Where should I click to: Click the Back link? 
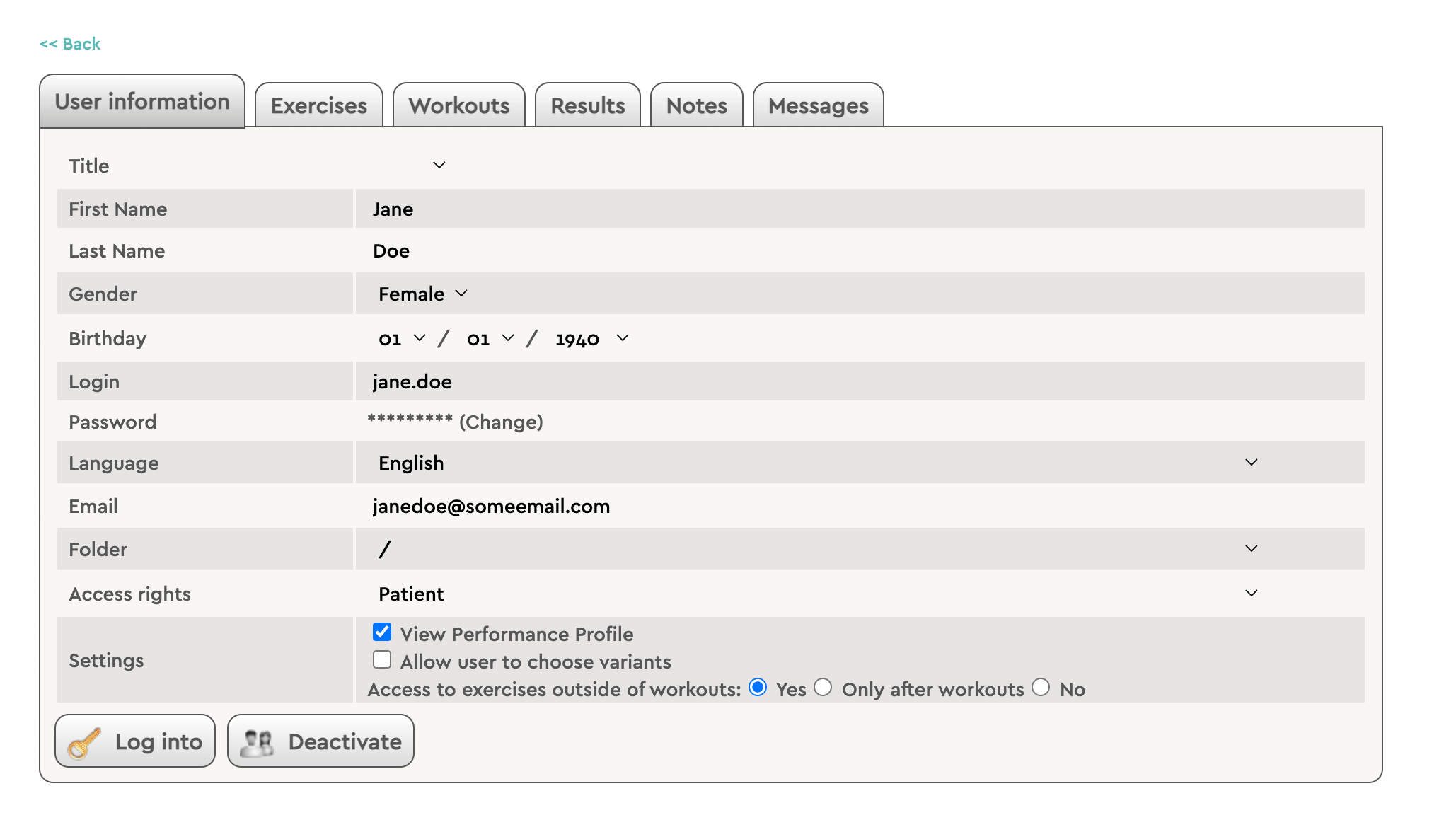coord(70,44)
